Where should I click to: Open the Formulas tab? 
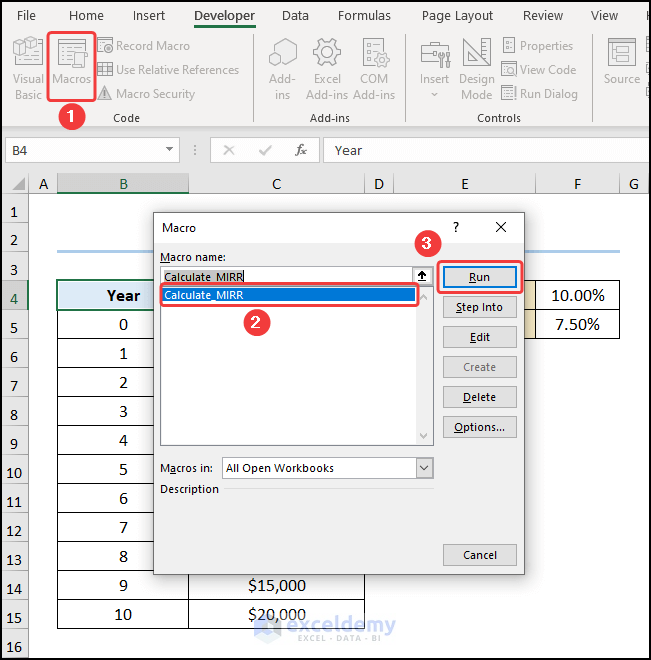pyautogui.click(x=364, y=16)
